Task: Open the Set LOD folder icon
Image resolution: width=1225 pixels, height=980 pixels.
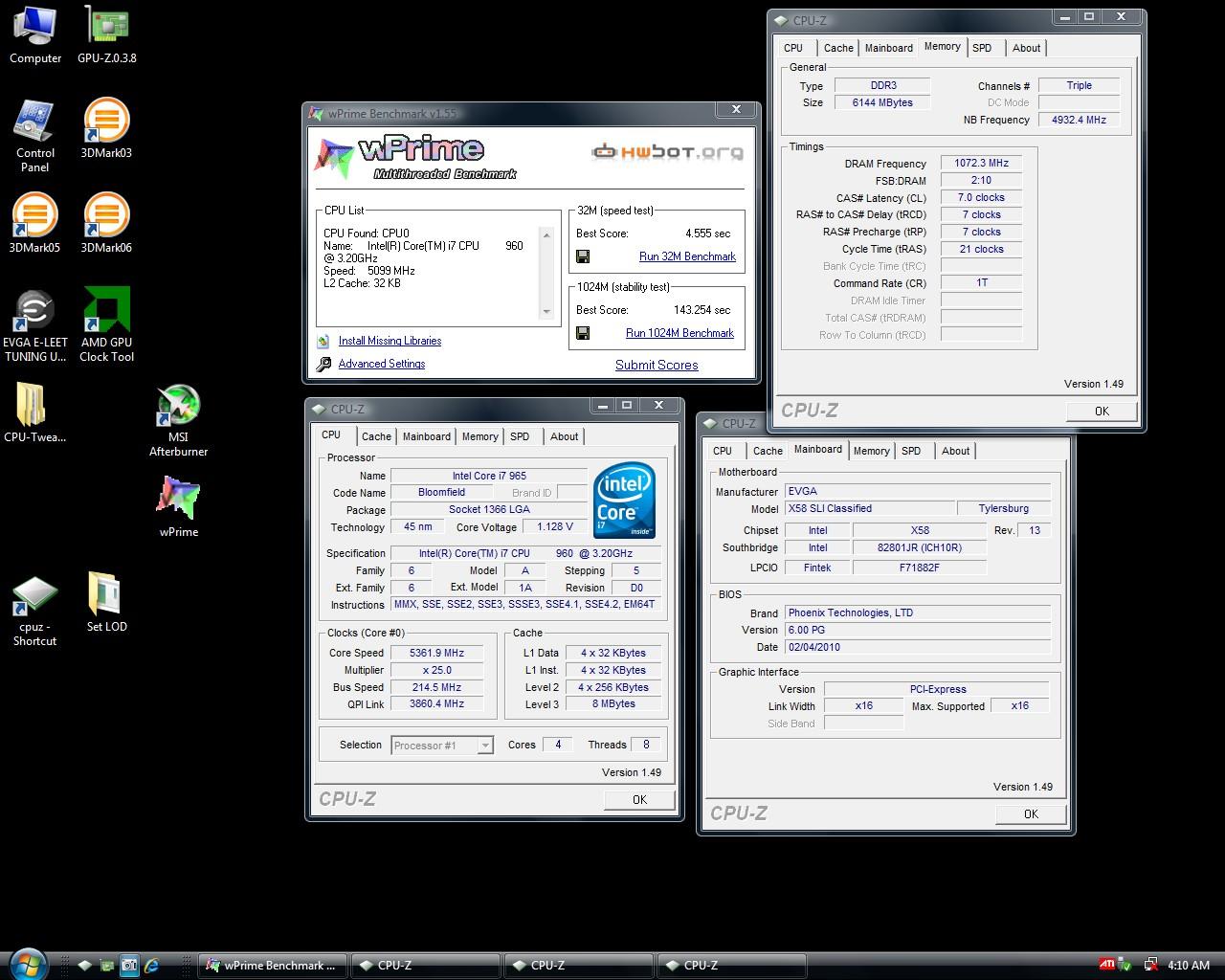Action: tap(106, 603)
